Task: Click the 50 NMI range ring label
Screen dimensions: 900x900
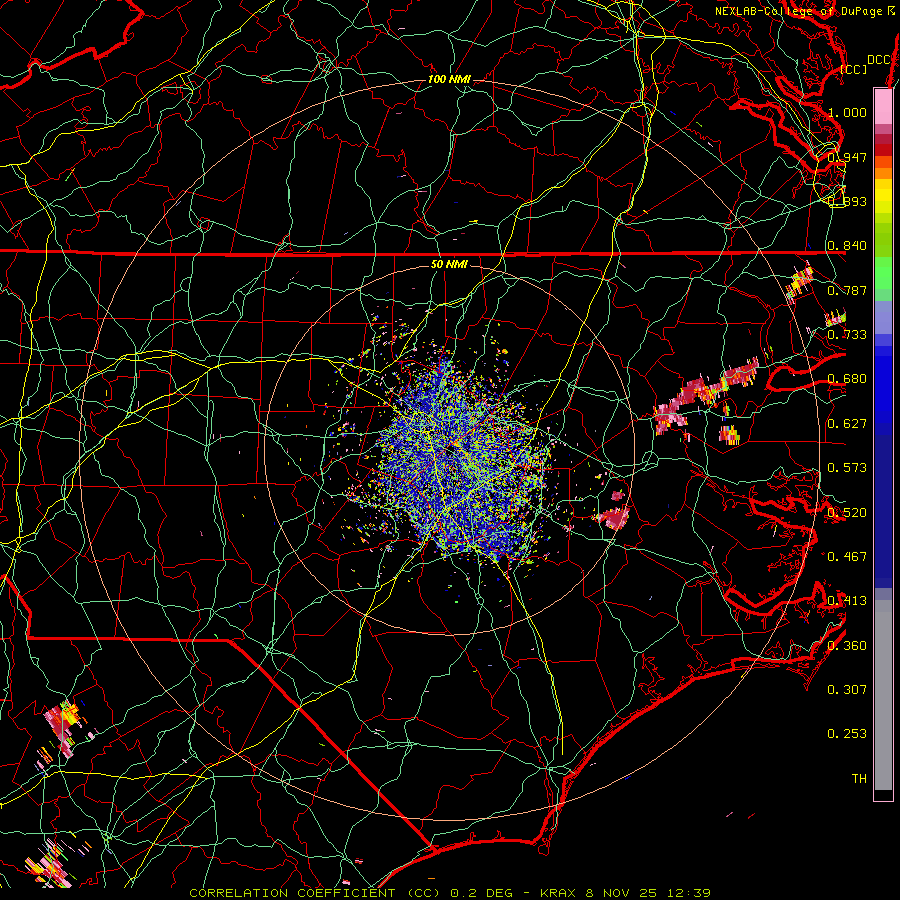Action: click(449, 264)
